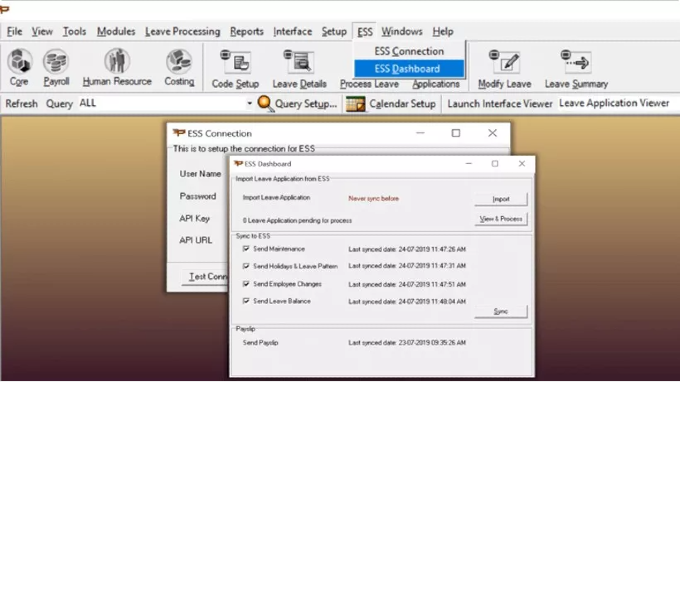
Task: Open Leave Details toolbar icon
Action: pyautogui.click(x=299, y=62)
